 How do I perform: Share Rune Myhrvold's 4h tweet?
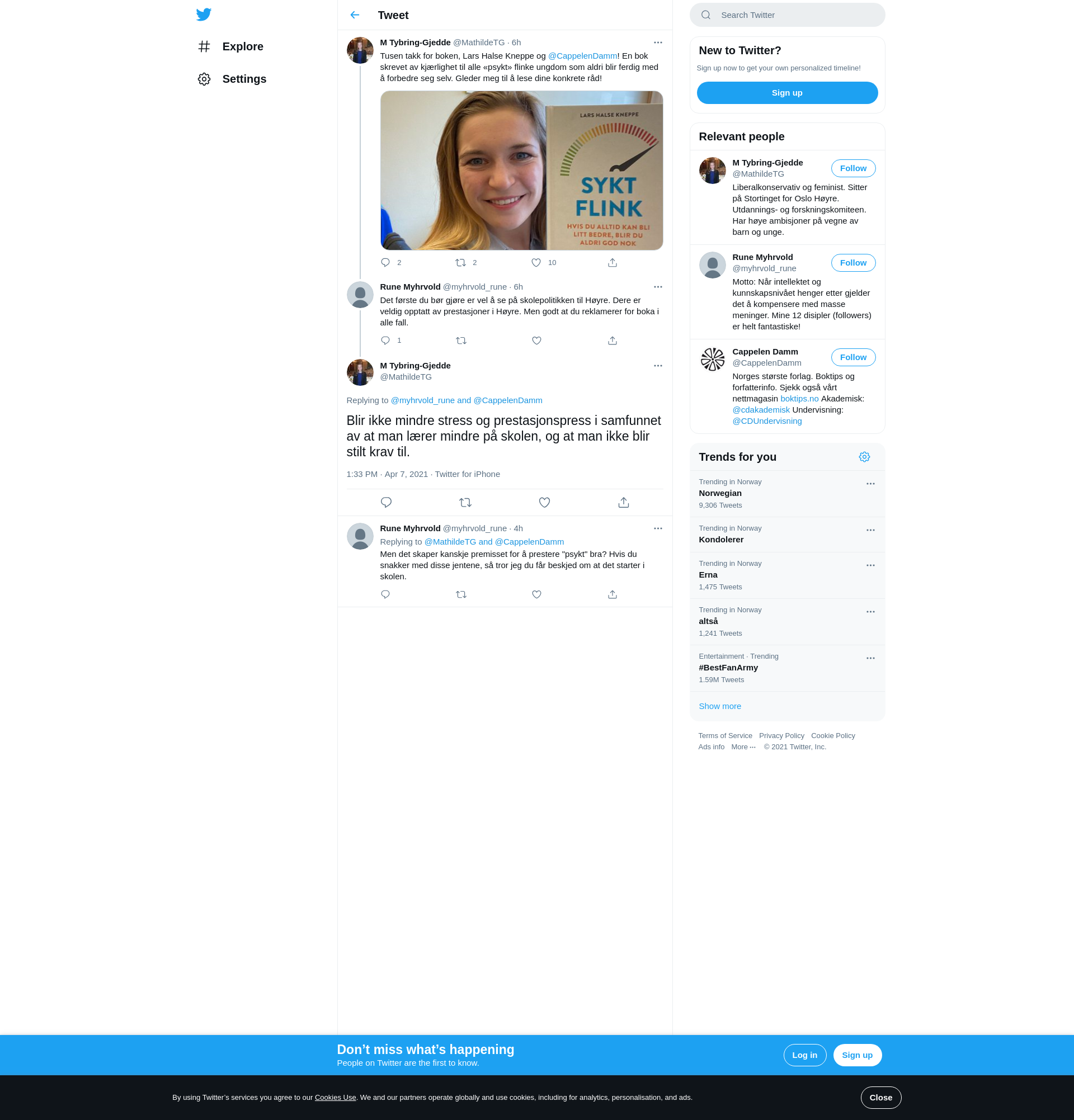[612, 594]
